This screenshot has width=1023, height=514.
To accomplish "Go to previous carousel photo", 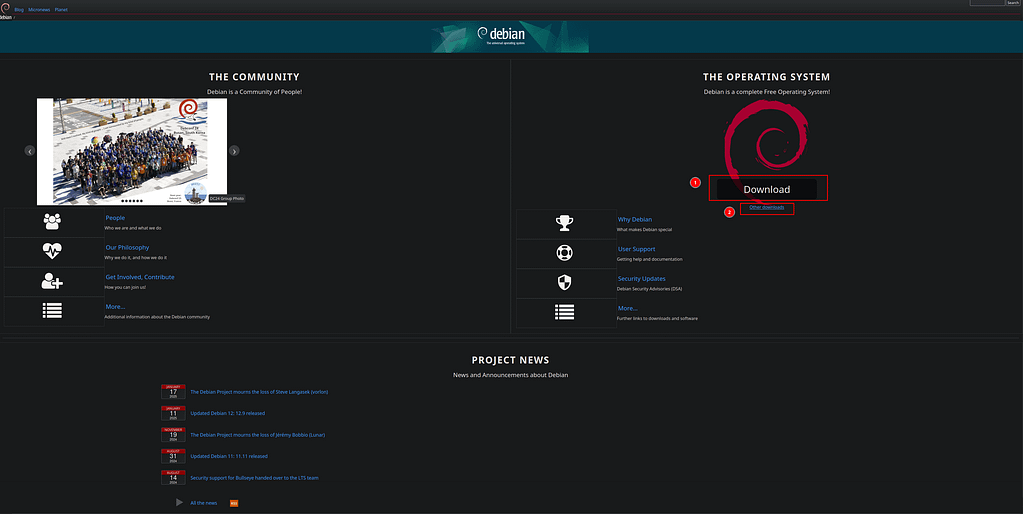I will (x=30, y=151).
